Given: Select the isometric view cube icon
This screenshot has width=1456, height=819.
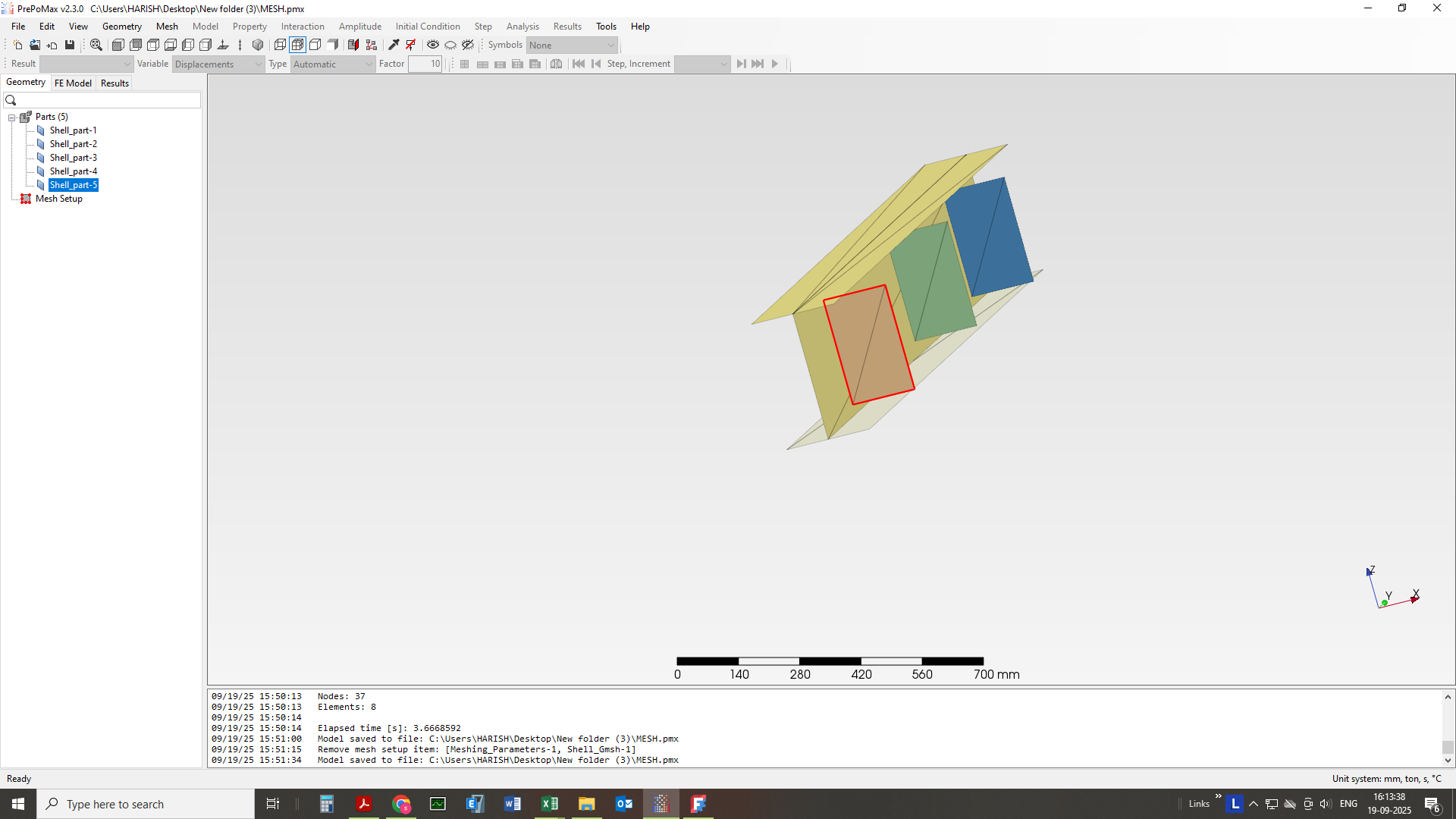Looking at the screenshot, I should [x=258, y=45].
